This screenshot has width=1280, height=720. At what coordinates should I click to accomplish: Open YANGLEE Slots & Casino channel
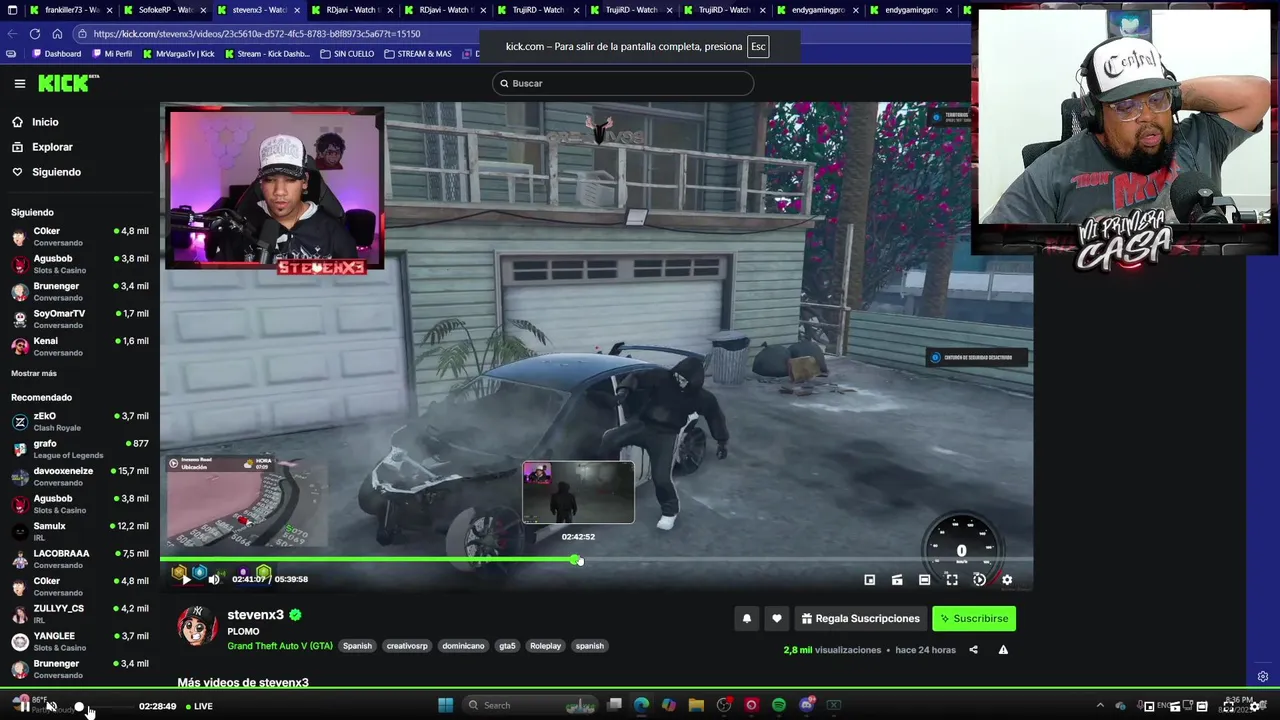point(80,641)
